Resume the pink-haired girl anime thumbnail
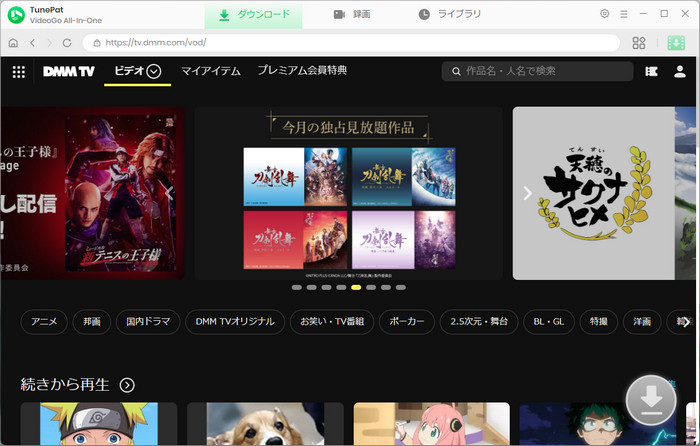 tap(432, 423)
